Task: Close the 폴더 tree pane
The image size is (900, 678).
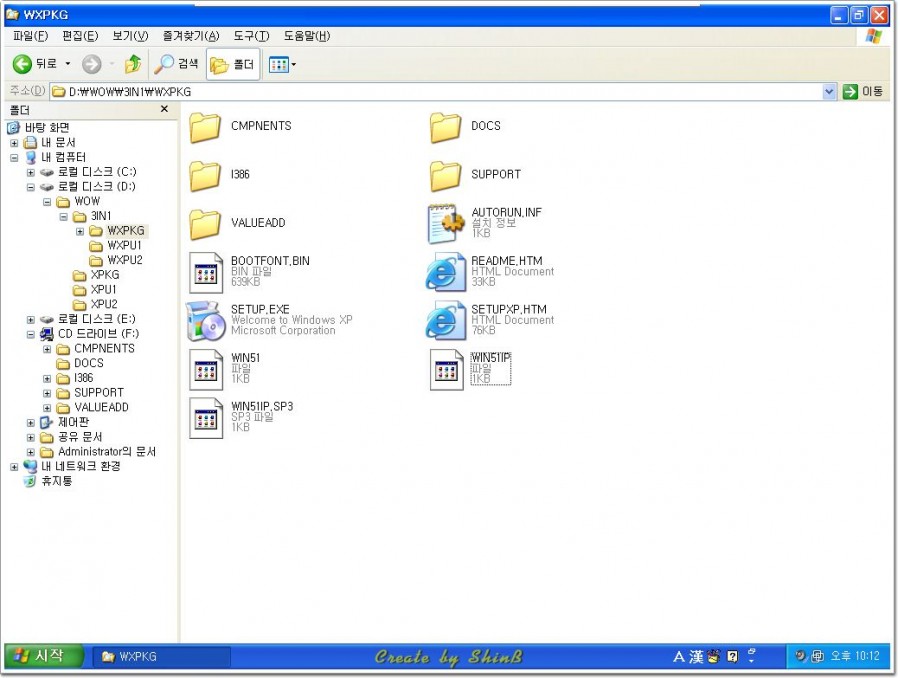Action: (x=164, y=109)
